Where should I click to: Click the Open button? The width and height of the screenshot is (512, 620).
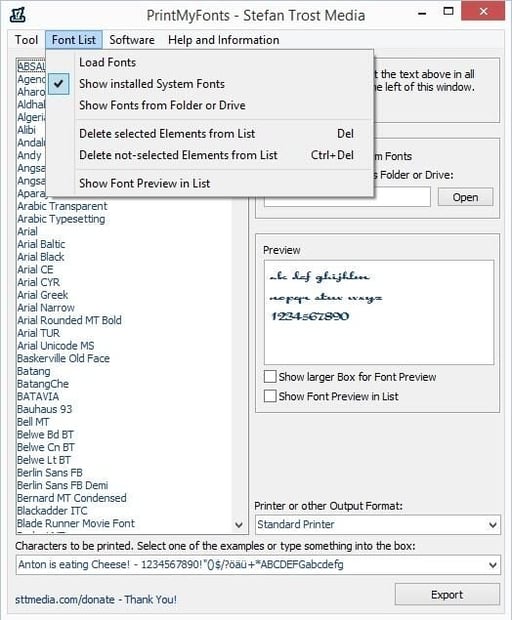465,197
